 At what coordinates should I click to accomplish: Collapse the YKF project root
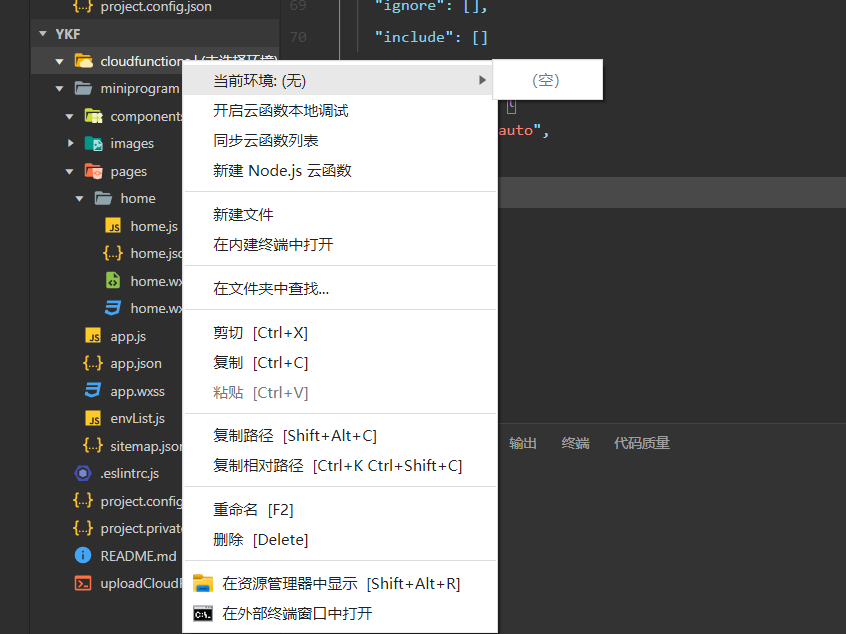43,34
